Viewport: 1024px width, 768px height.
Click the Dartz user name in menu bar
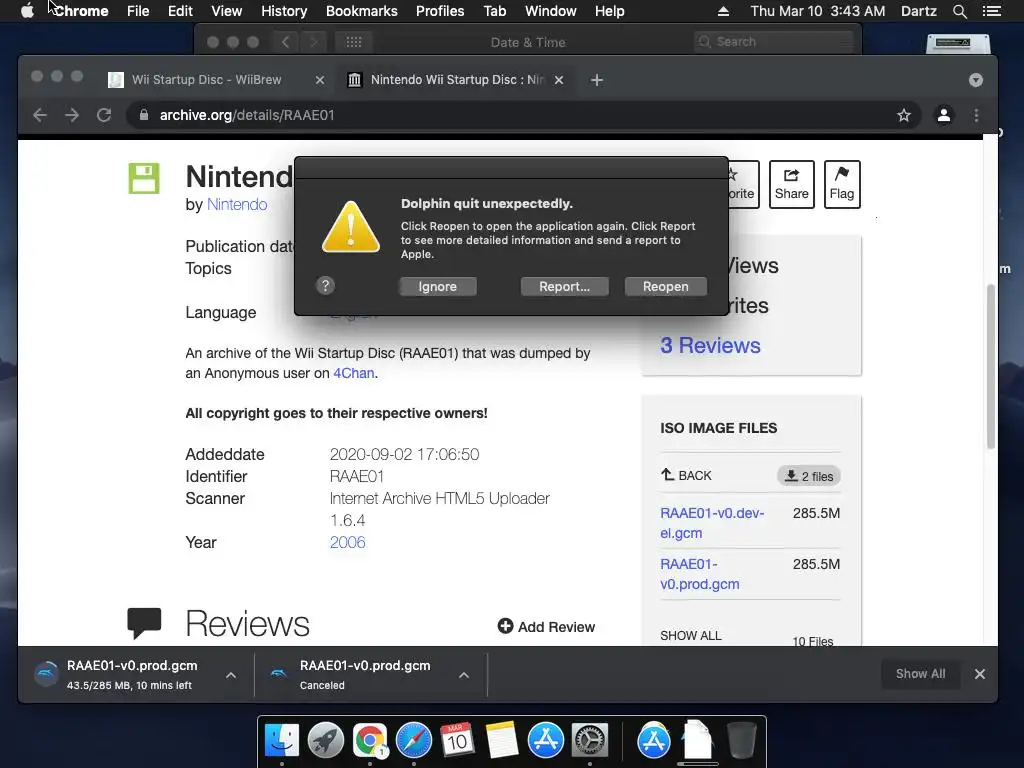(918, 11)
